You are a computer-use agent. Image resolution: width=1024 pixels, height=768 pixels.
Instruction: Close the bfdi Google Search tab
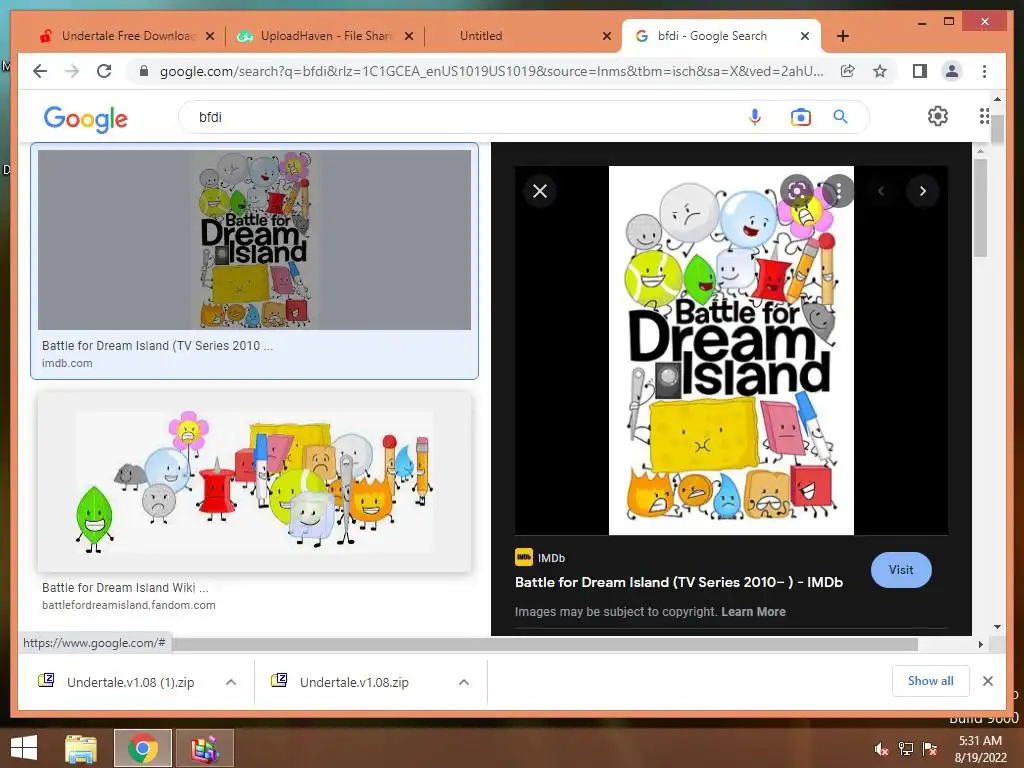click(805, 36)
